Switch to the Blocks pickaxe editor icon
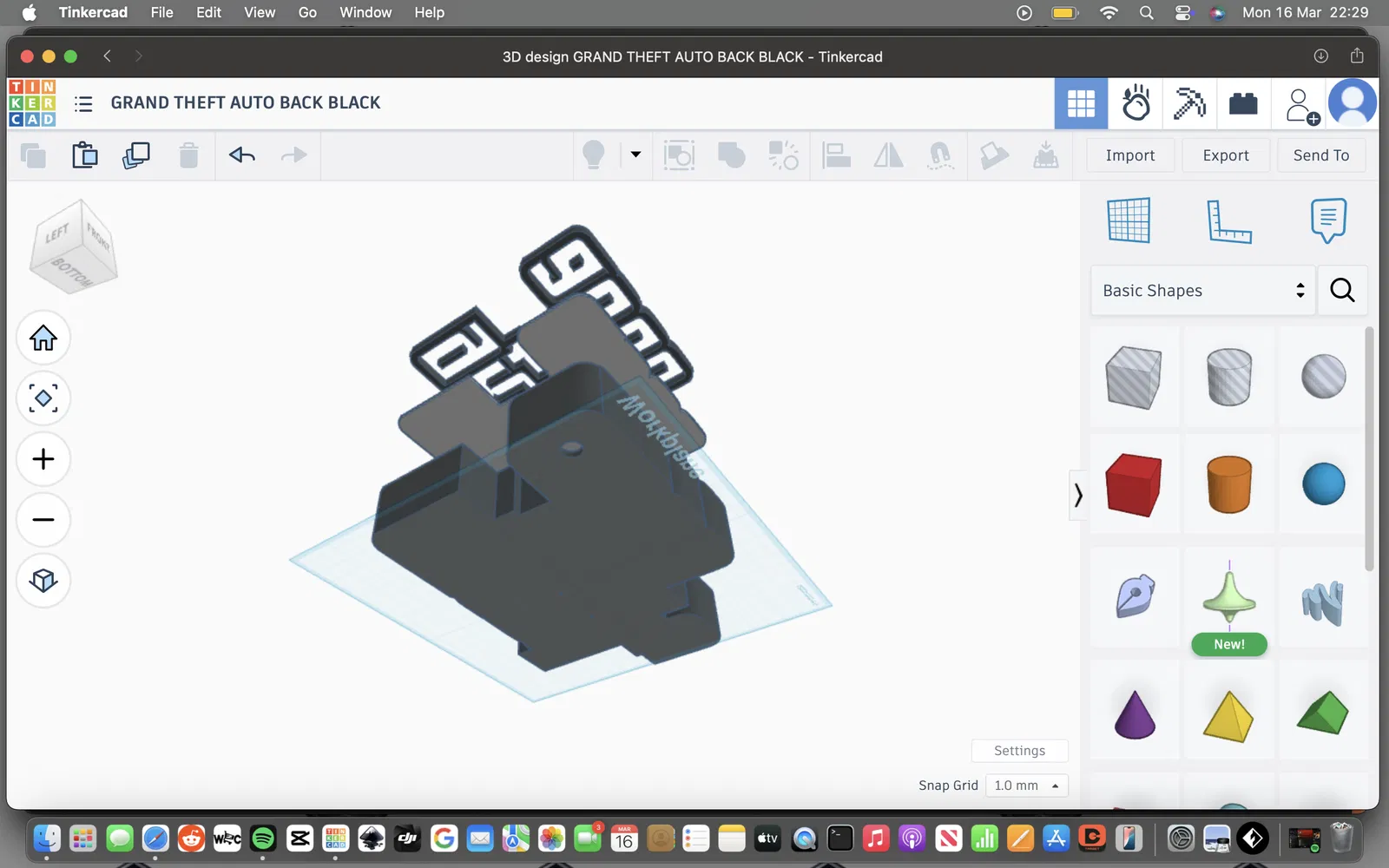1389x868 pixels. (1189, 103)
